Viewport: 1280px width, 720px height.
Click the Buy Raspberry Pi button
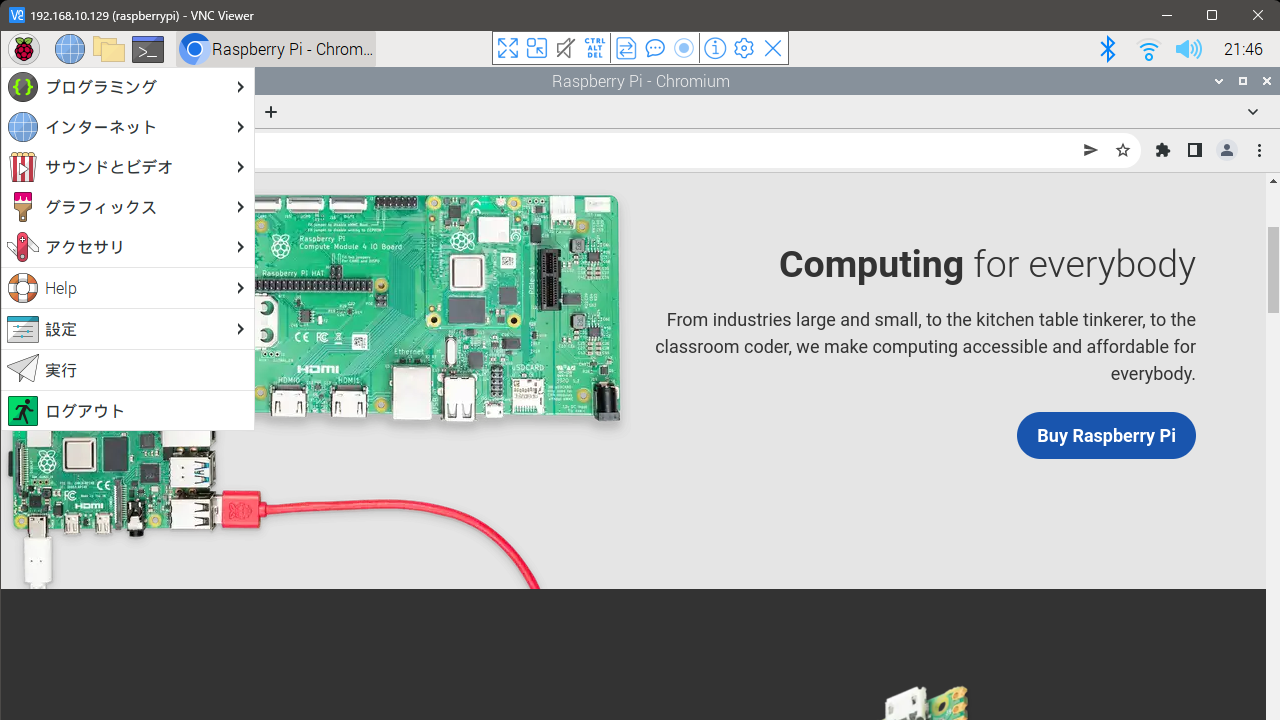click(1106, 436)
